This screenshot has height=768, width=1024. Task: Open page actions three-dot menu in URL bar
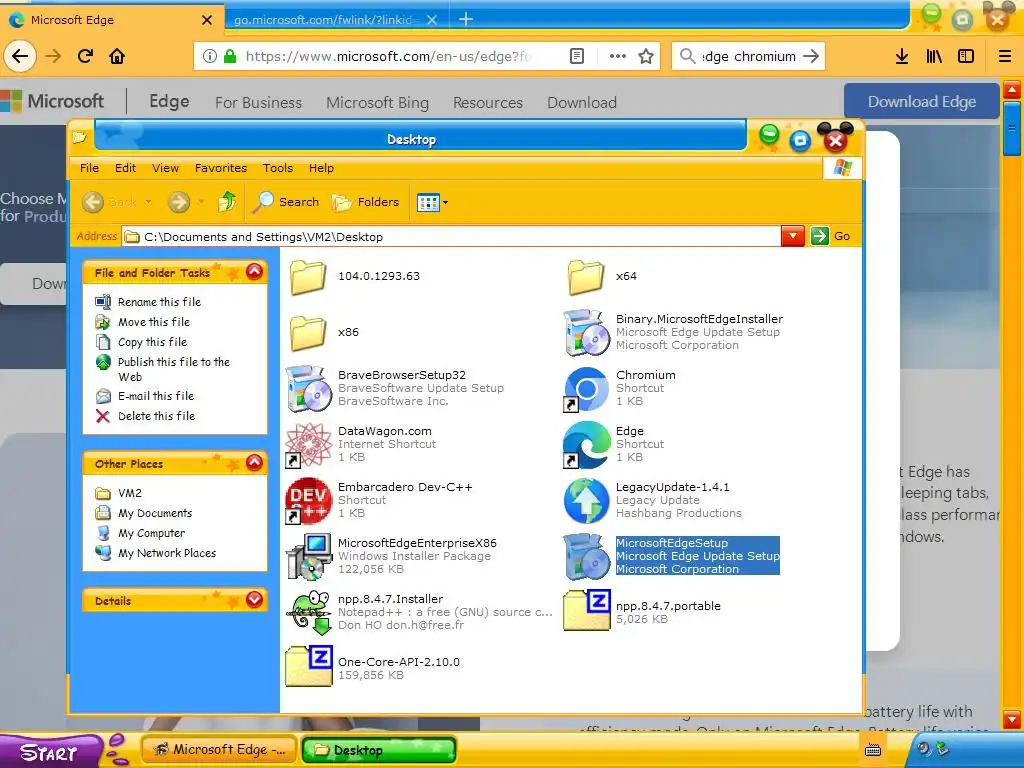tap(618, 56)
